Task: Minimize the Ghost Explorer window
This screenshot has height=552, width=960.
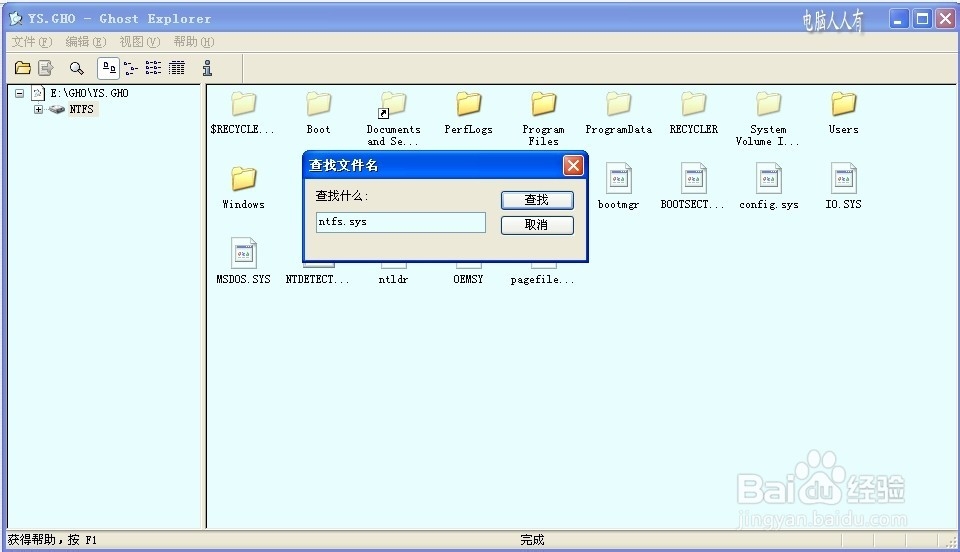Action: click(898, 19)
